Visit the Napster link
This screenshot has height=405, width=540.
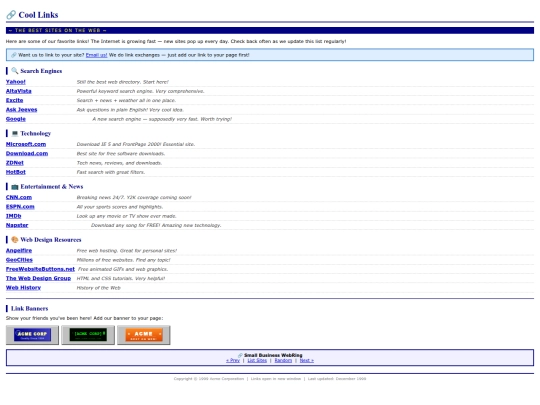17,225
